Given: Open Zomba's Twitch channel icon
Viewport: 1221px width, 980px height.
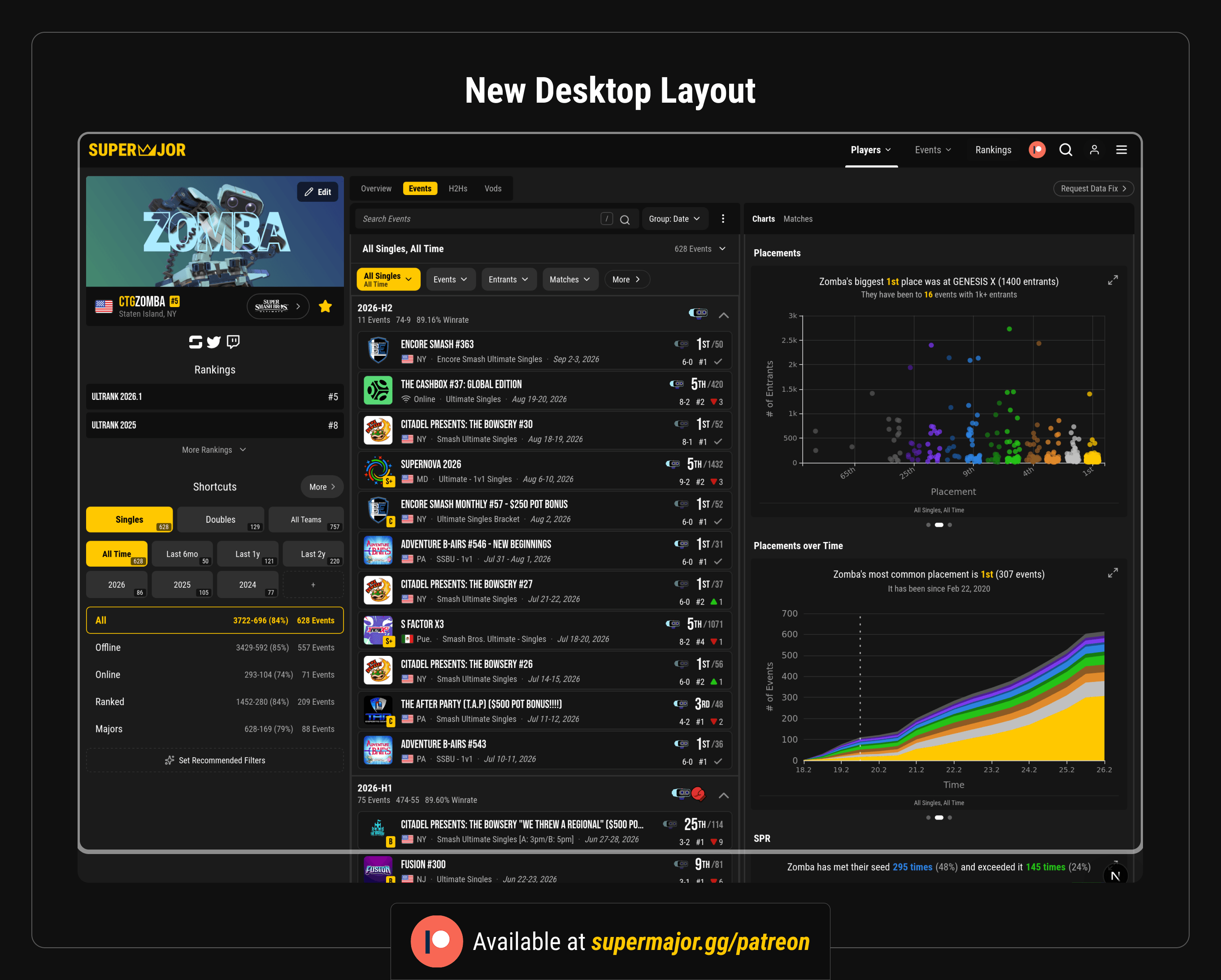Looking at the screenshot, I should click(233, 342).
